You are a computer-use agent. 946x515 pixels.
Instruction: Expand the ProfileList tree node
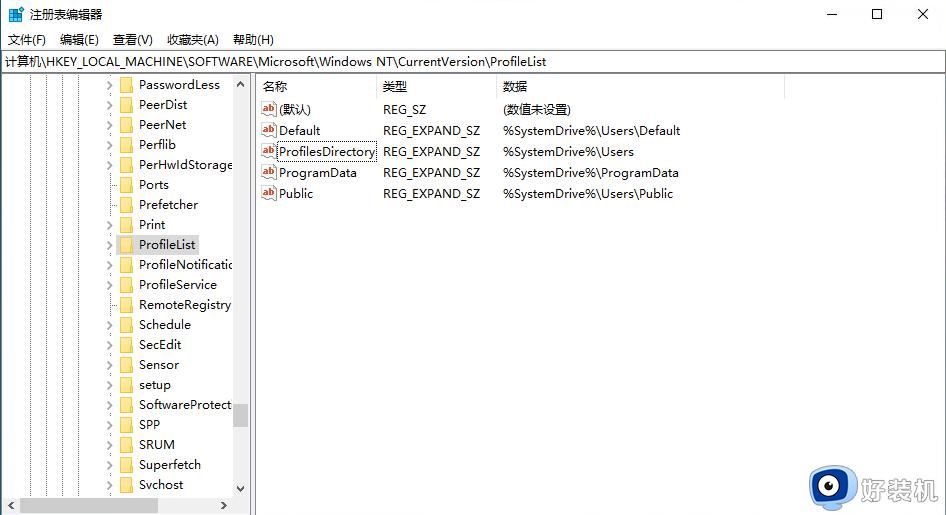coord(110,245)
